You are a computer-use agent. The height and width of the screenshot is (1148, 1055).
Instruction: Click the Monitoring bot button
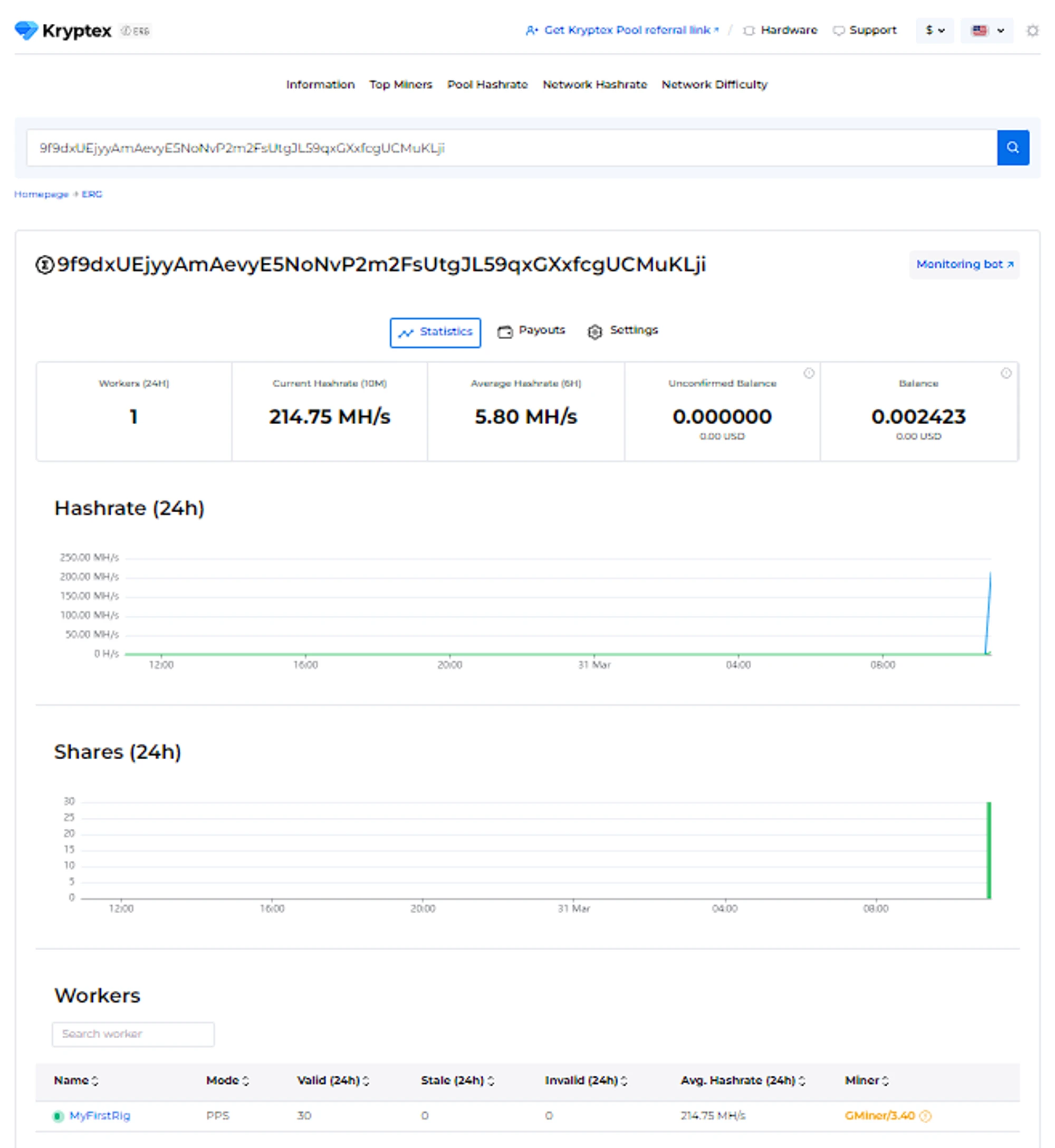tap(964, 264)
